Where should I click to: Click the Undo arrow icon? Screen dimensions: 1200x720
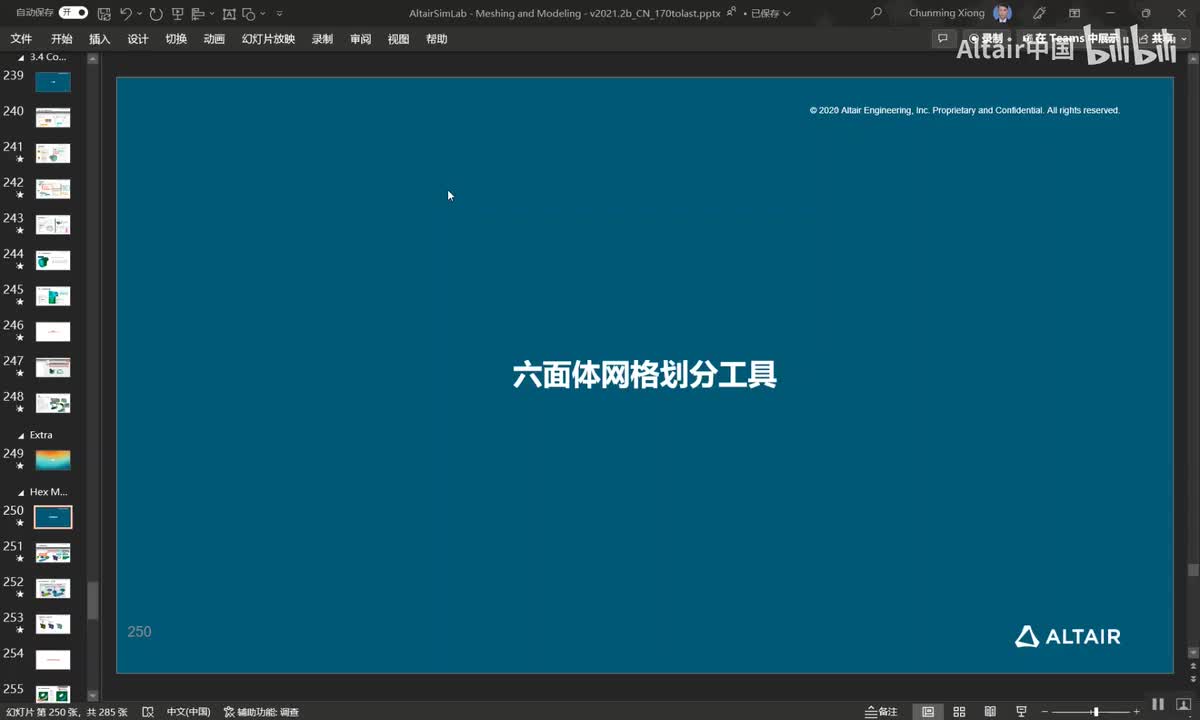125,14
